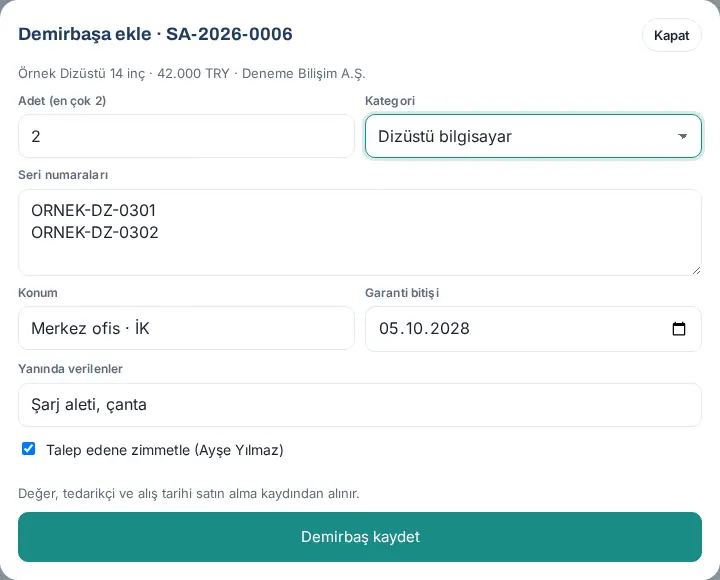Open the calendar picker icon for Garanti bitişi
Viewport: 720px width, 580px height.
(x=679, y=329)
